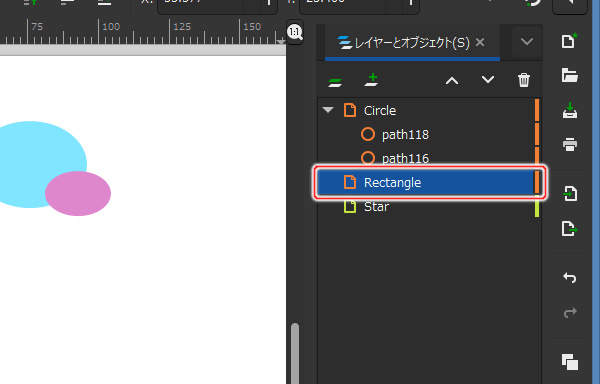Click the Circle layer page icon
600x384 pixels.
[350, 110]
